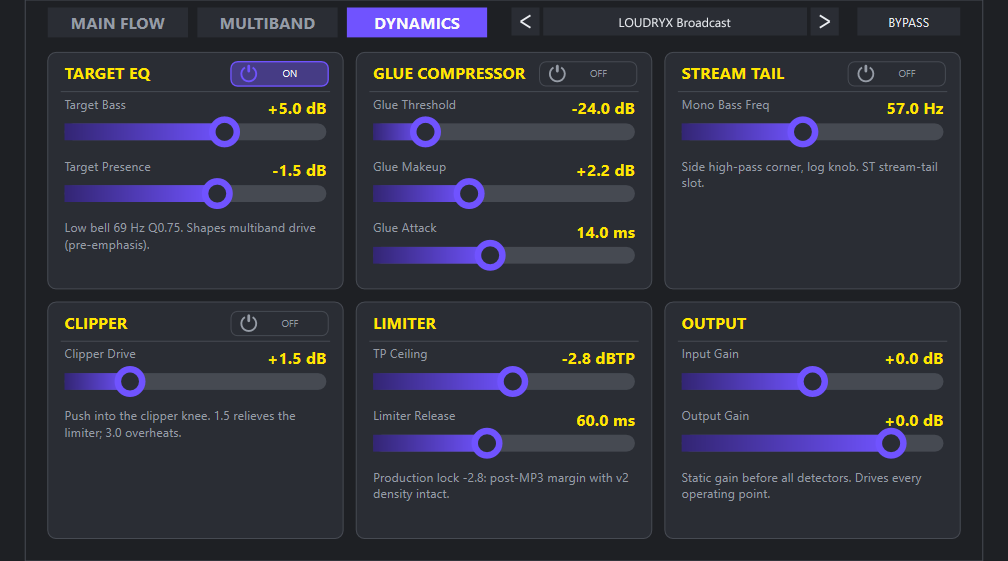Go to next preset with right arrow
Screen dimensions: 1008x561
pyautogui.click(x=824, y=22)
